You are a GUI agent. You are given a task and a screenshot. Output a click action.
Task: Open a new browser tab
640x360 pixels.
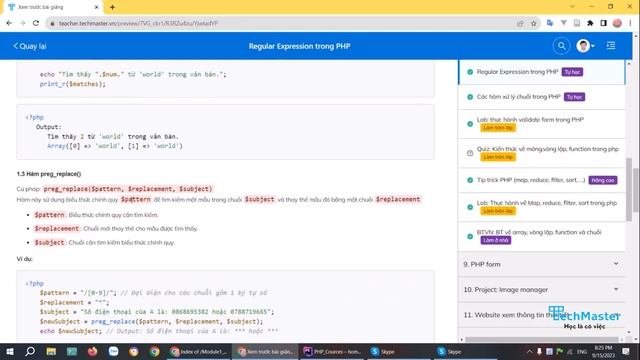click(x=112, y=7)
